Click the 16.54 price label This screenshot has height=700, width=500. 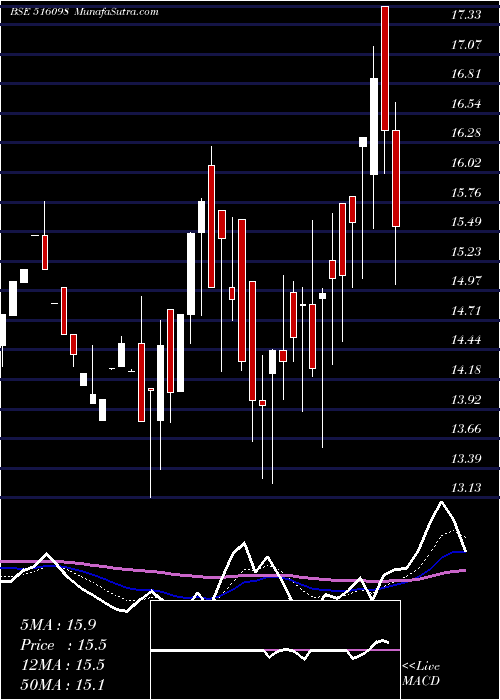(x=466, y=104)
